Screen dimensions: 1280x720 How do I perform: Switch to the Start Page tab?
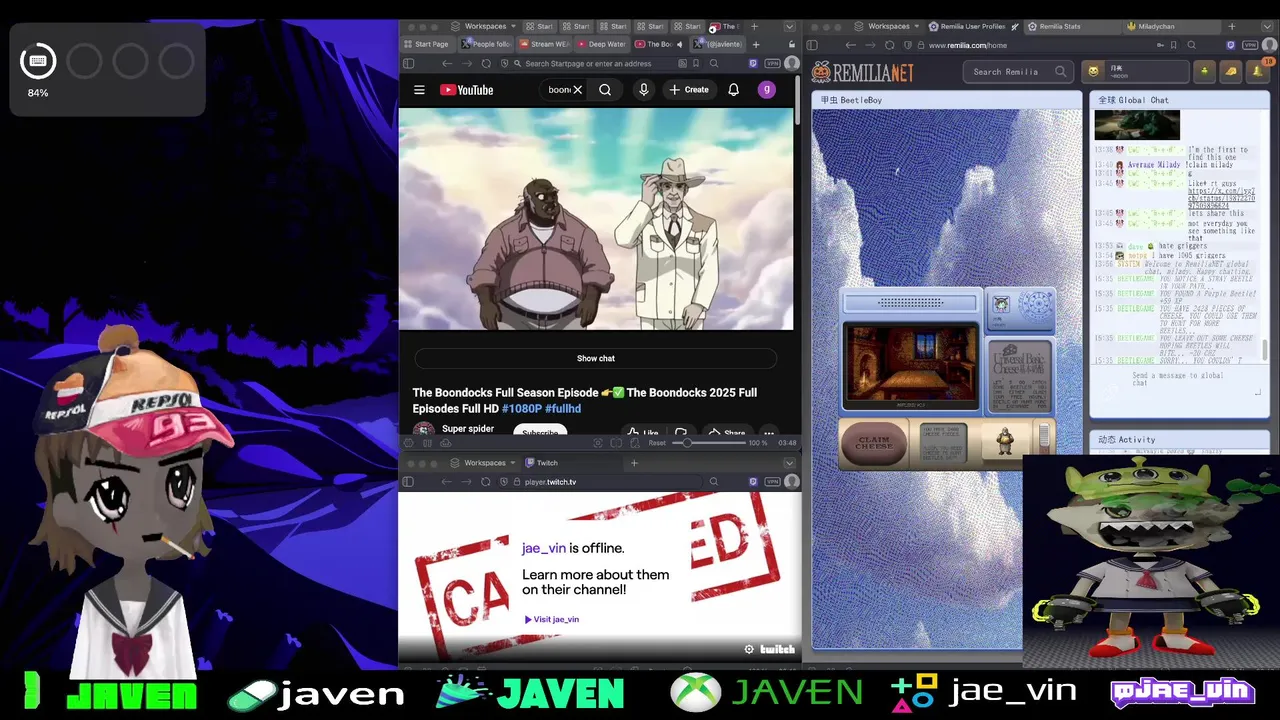pyautogui.click(x=427, y=44)
